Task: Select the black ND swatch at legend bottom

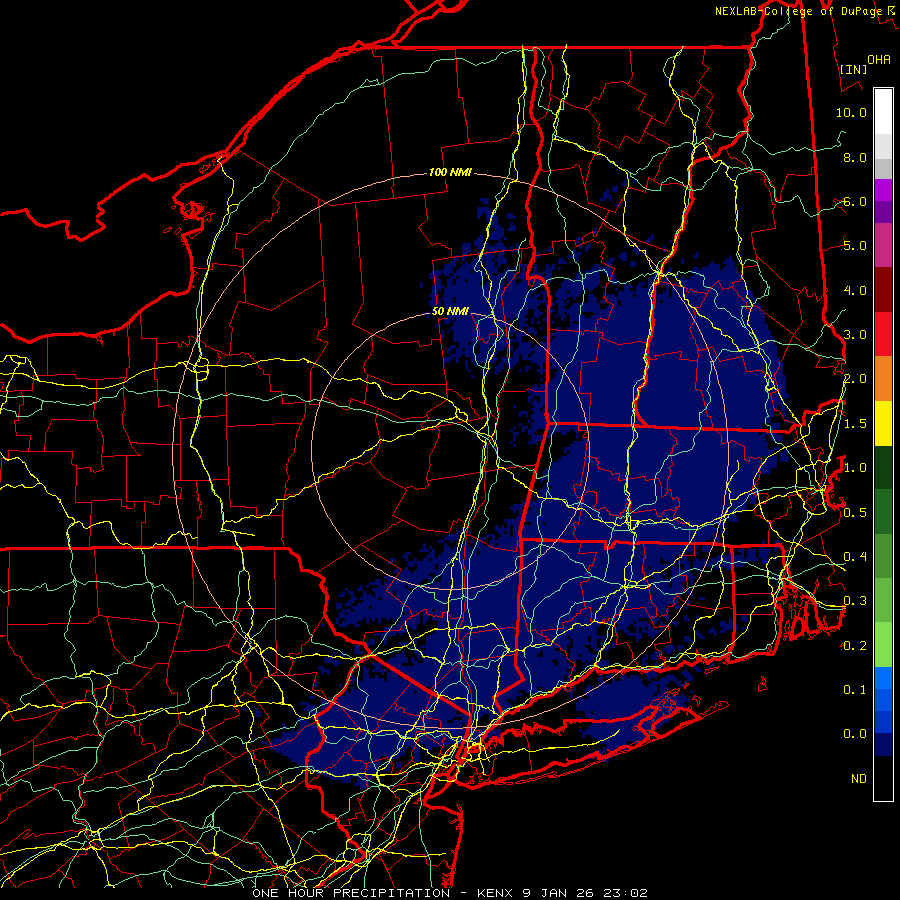Action: (883, 778)
